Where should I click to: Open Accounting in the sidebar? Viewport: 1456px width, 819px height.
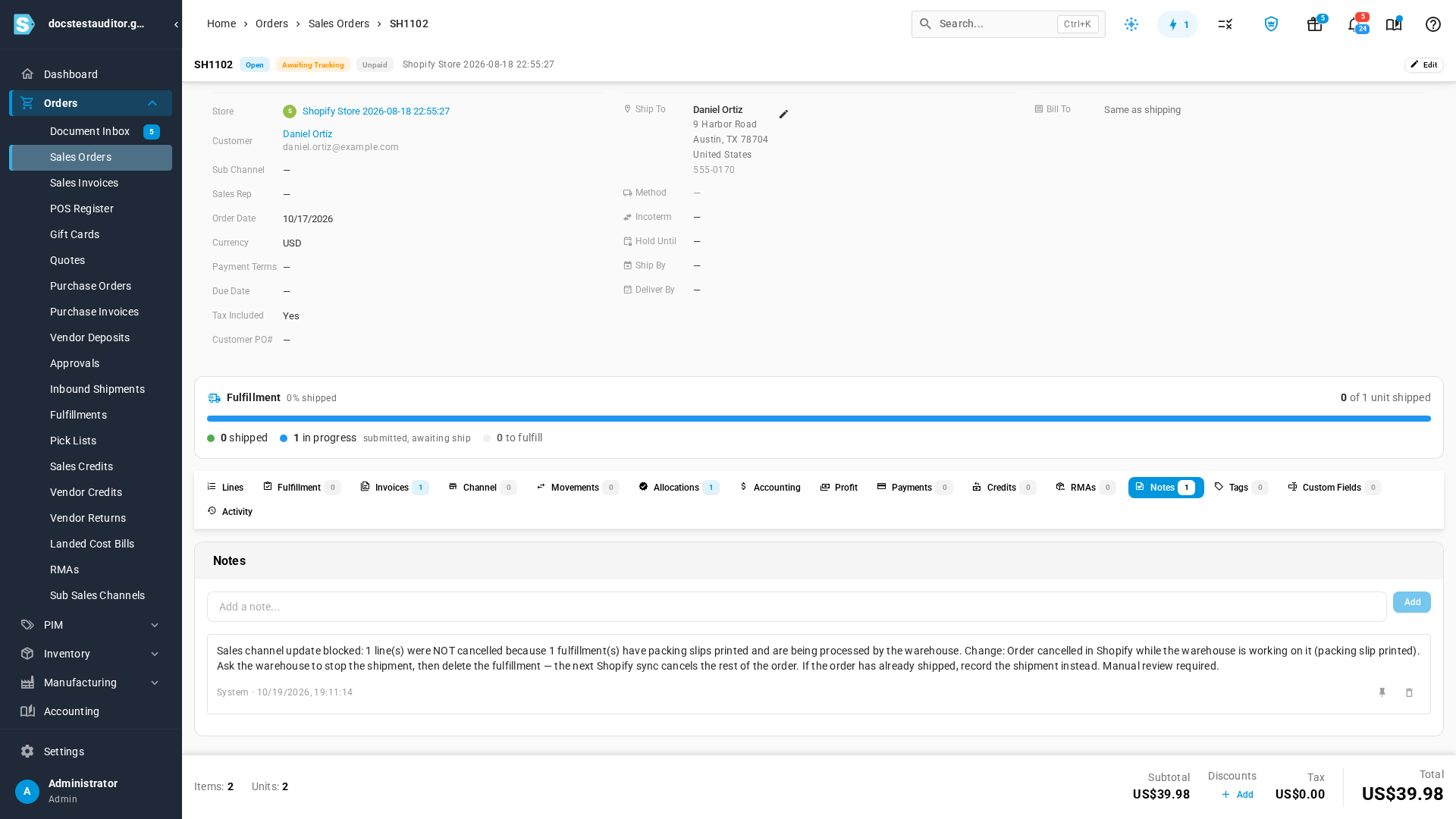90,711
